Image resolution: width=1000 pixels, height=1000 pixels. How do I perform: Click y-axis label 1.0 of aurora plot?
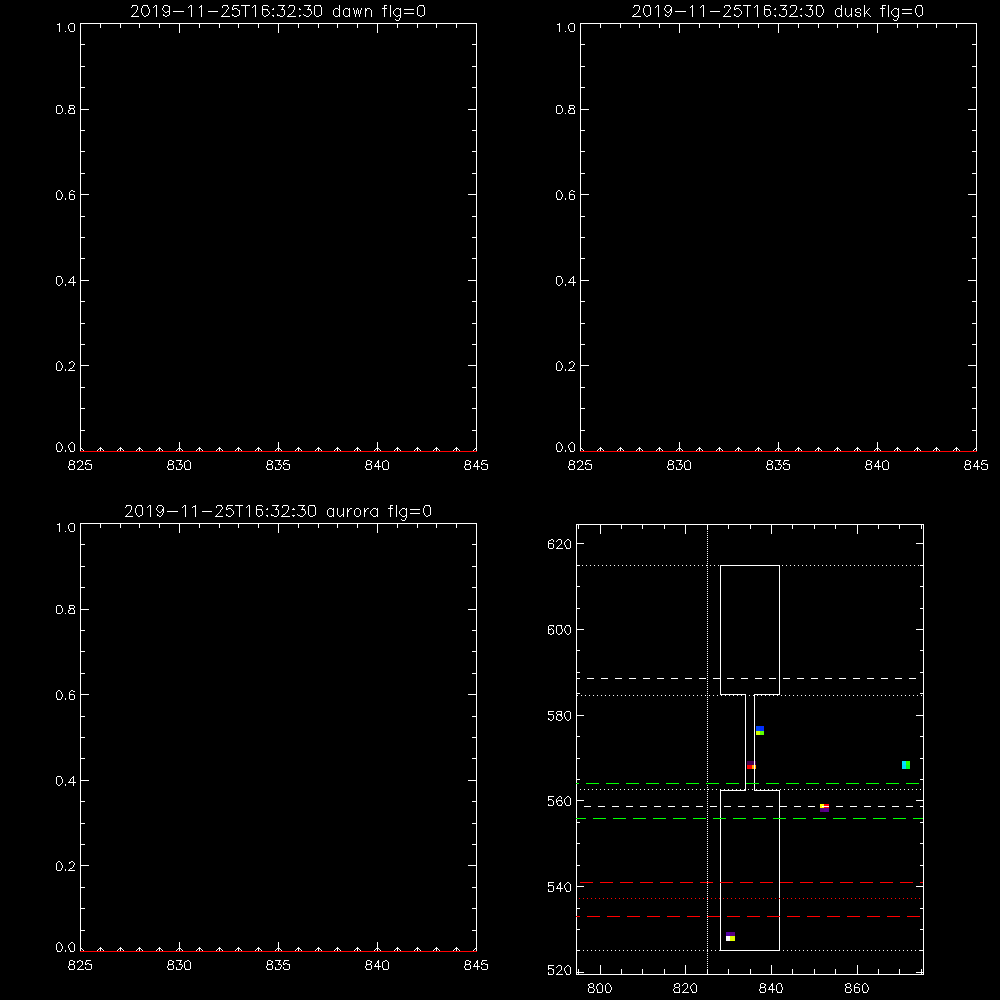point(65,527)
